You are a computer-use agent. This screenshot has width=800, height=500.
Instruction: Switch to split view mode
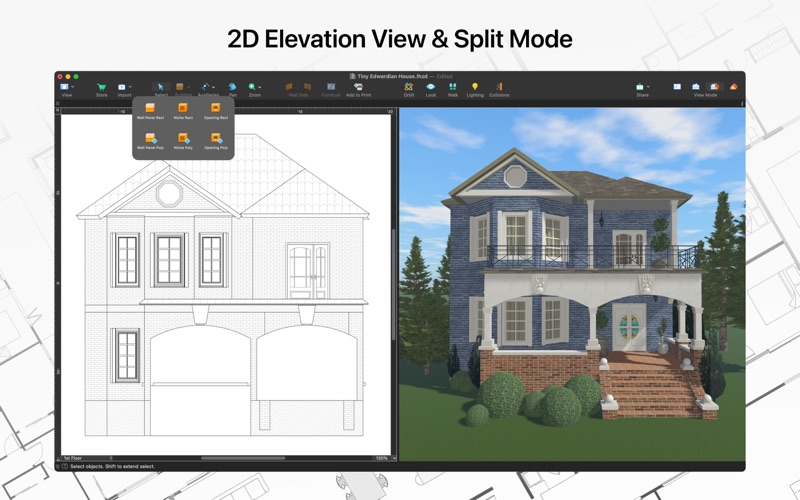coord(714,87)
